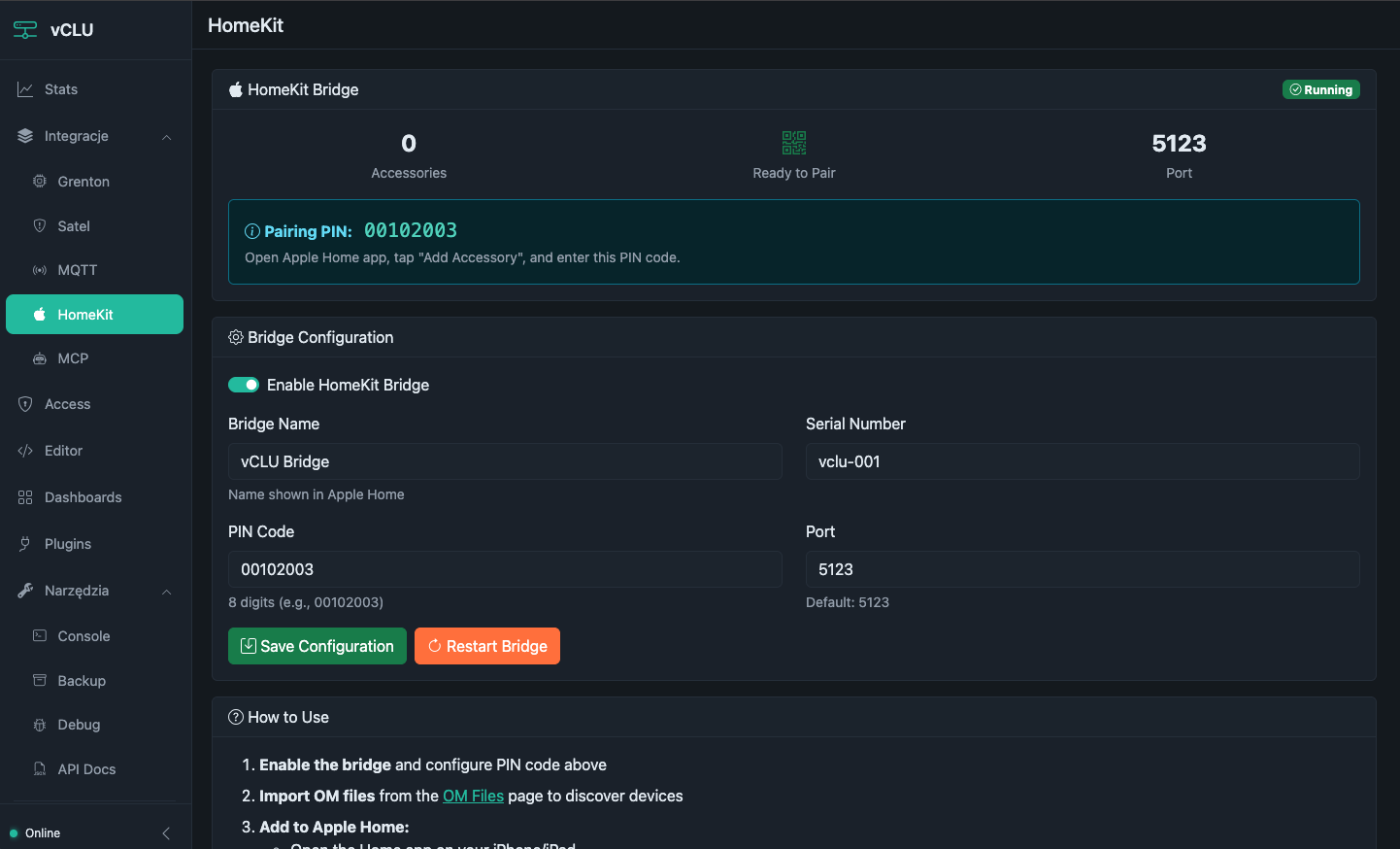This screenshot has height=849, width=1400.
Task: Click the MCP robot icon
Action: coord(40,358)
